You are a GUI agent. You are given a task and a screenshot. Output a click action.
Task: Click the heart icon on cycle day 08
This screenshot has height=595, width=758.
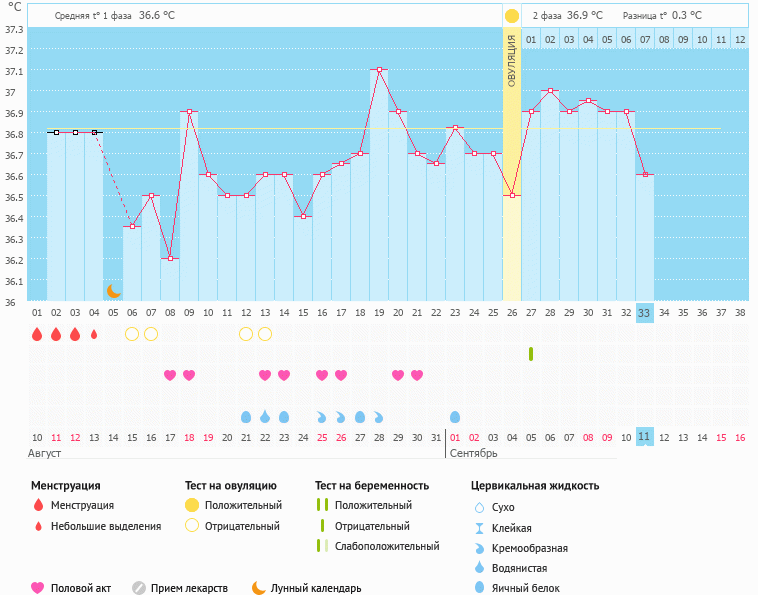(170, 375)
